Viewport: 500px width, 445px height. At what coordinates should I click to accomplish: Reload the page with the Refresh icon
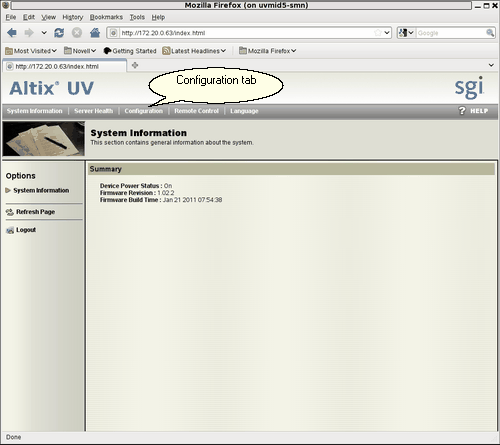(x=59, y=33)
